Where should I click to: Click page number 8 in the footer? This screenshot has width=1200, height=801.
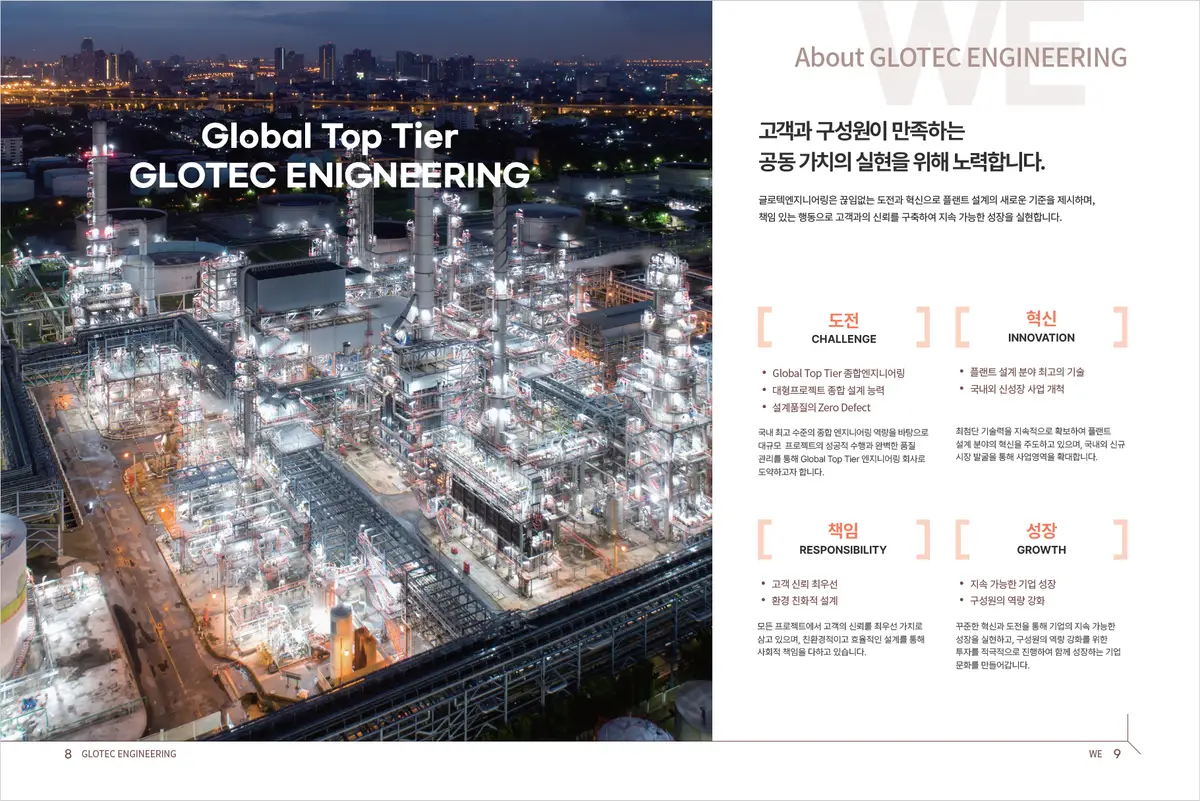pyautogui.click(x=68, y=754)
